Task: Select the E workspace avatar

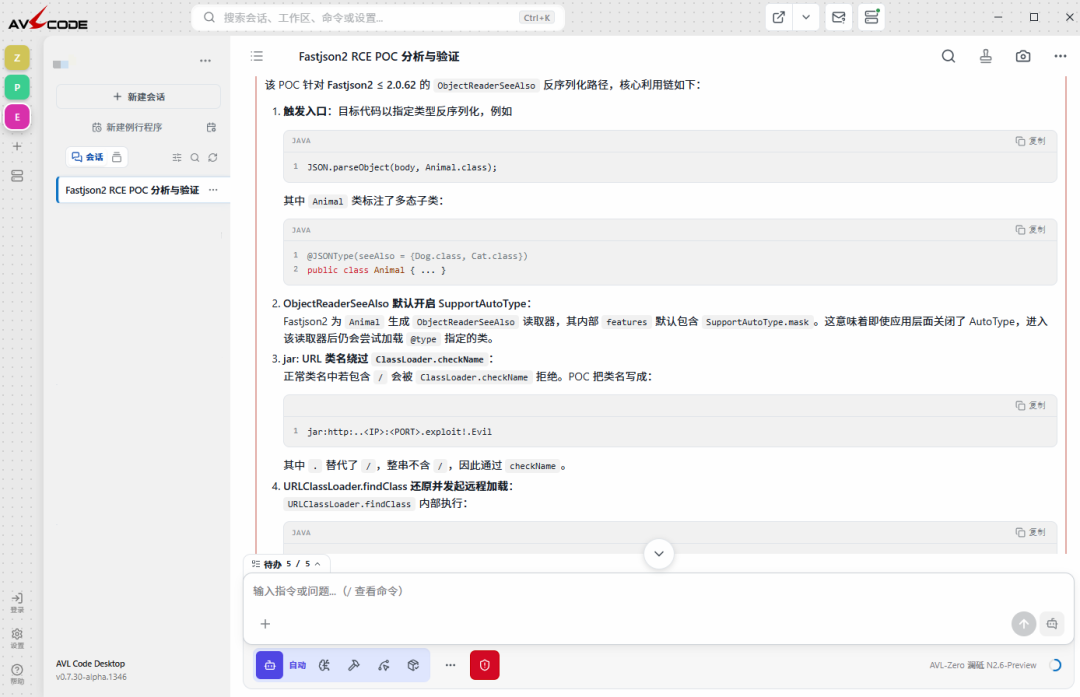Action: (17, 117)
